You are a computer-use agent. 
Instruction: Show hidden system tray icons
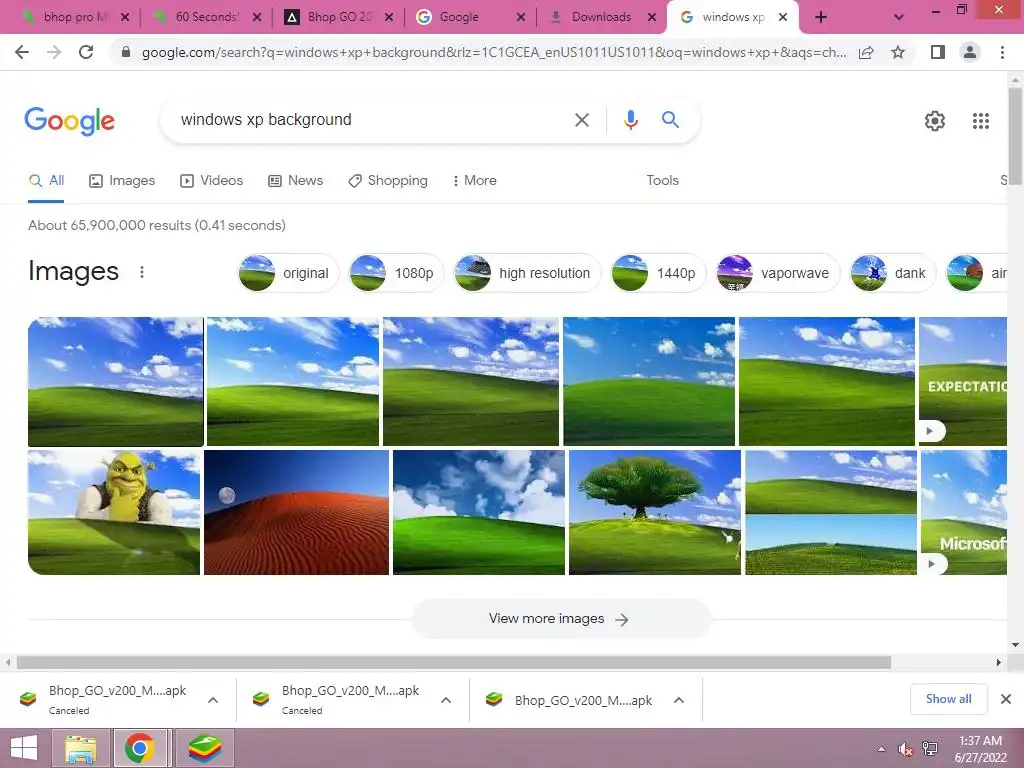pyautogui.click(x=881, y=749)
